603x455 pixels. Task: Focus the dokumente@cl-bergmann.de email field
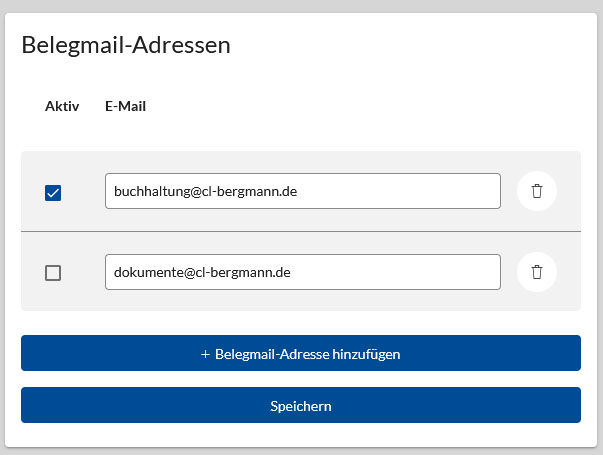coord(303,272)
